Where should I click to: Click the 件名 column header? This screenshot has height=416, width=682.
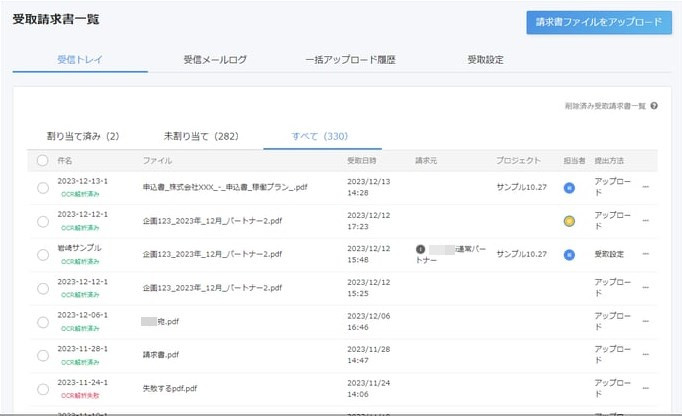pos(65,161)
